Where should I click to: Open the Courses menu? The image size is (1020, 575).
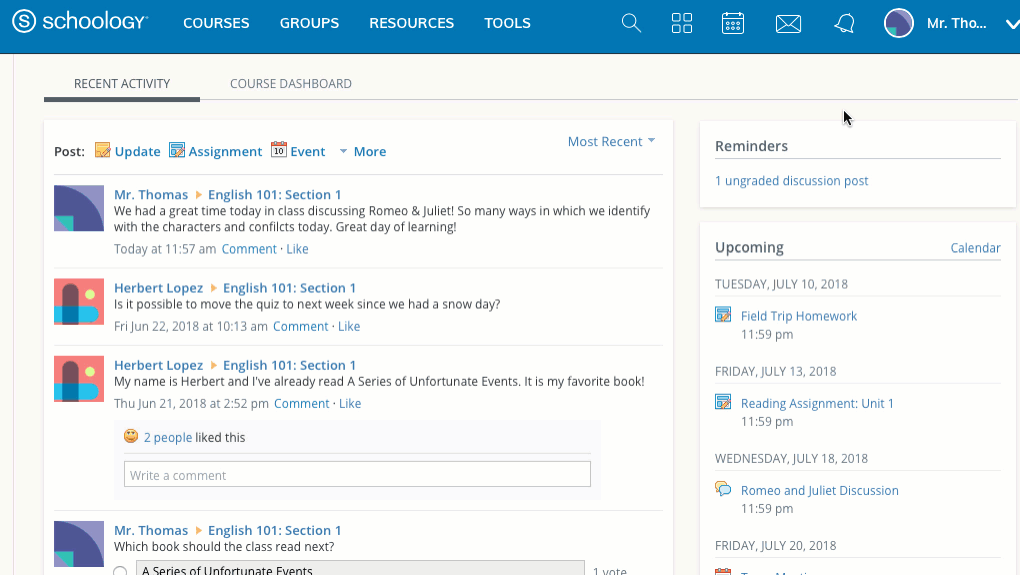(x=216, y=23)
